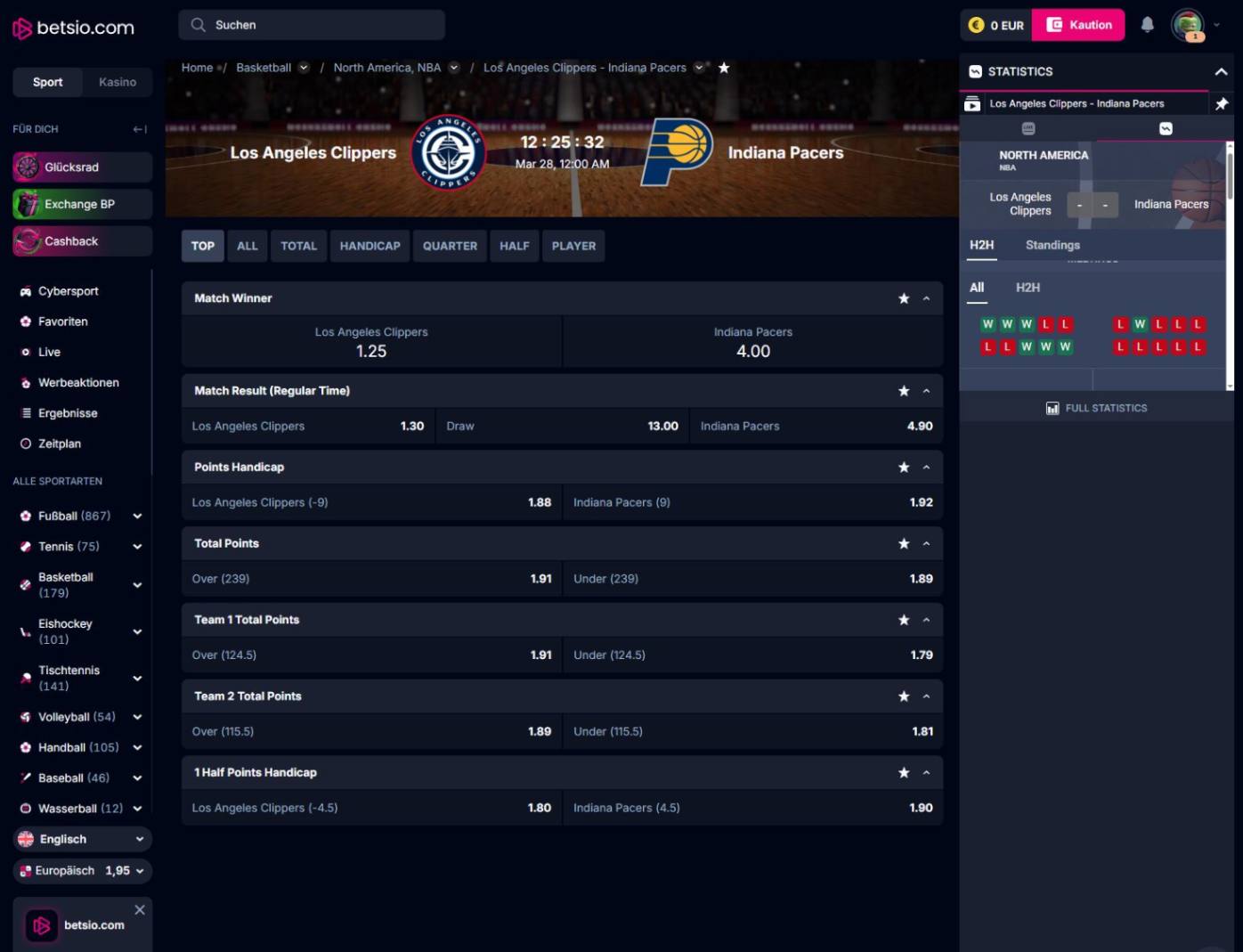Image resolution: width=1243 pixels, height=952 pixels.
Task: Pin the statistics widget with the pin icon
Action: pos(1222,103)
